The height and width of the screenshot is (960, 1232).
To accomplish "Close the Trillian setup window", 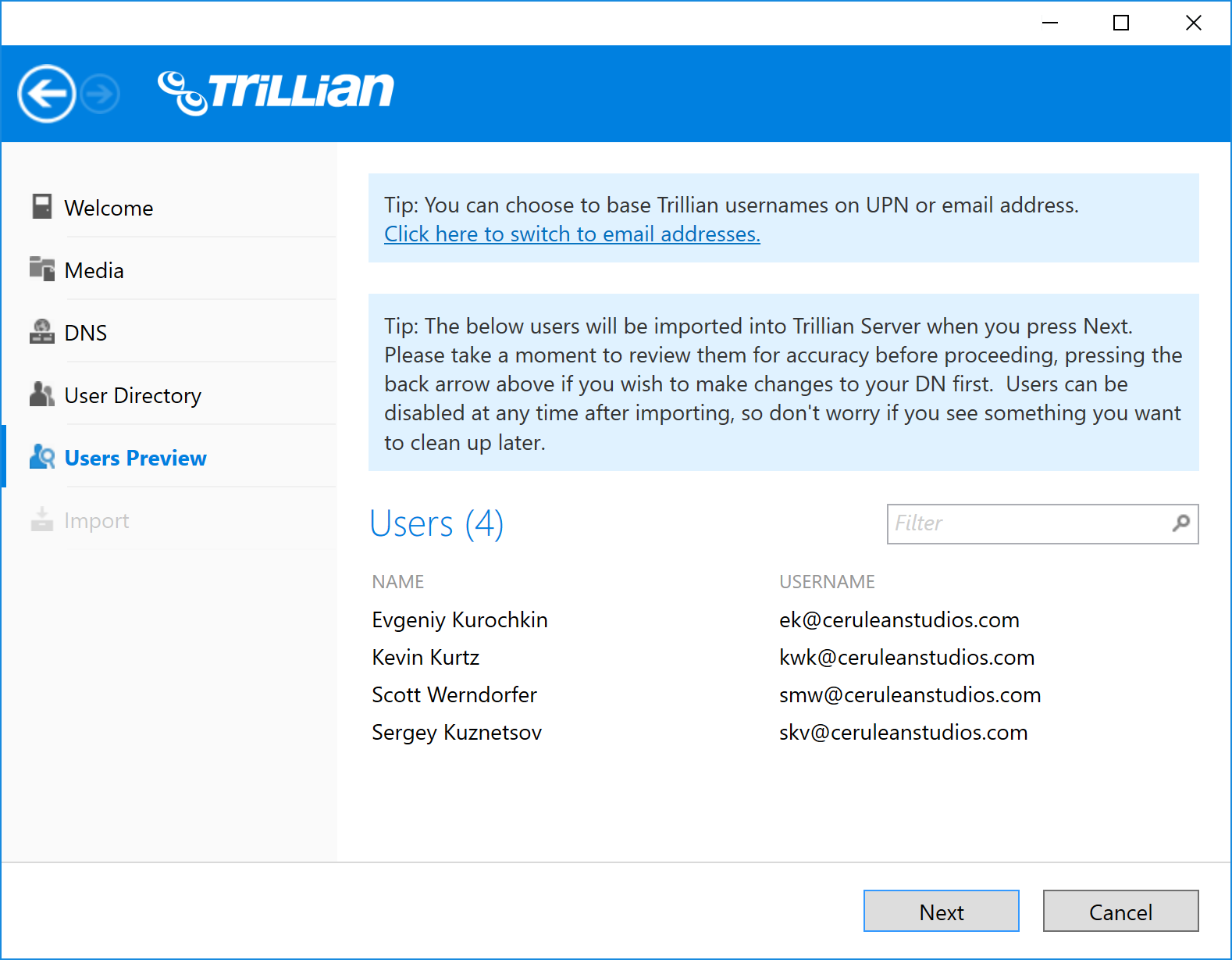I will tap(1193, 23).
